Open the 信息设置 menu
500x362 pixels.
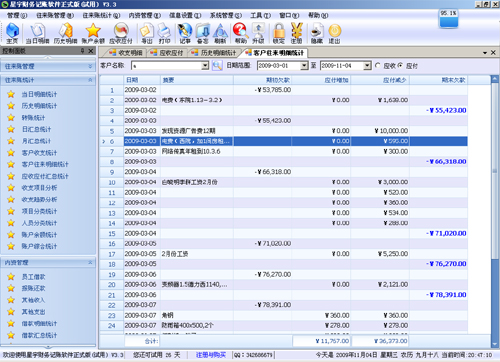pyautogui.click(x=185, y=15)
